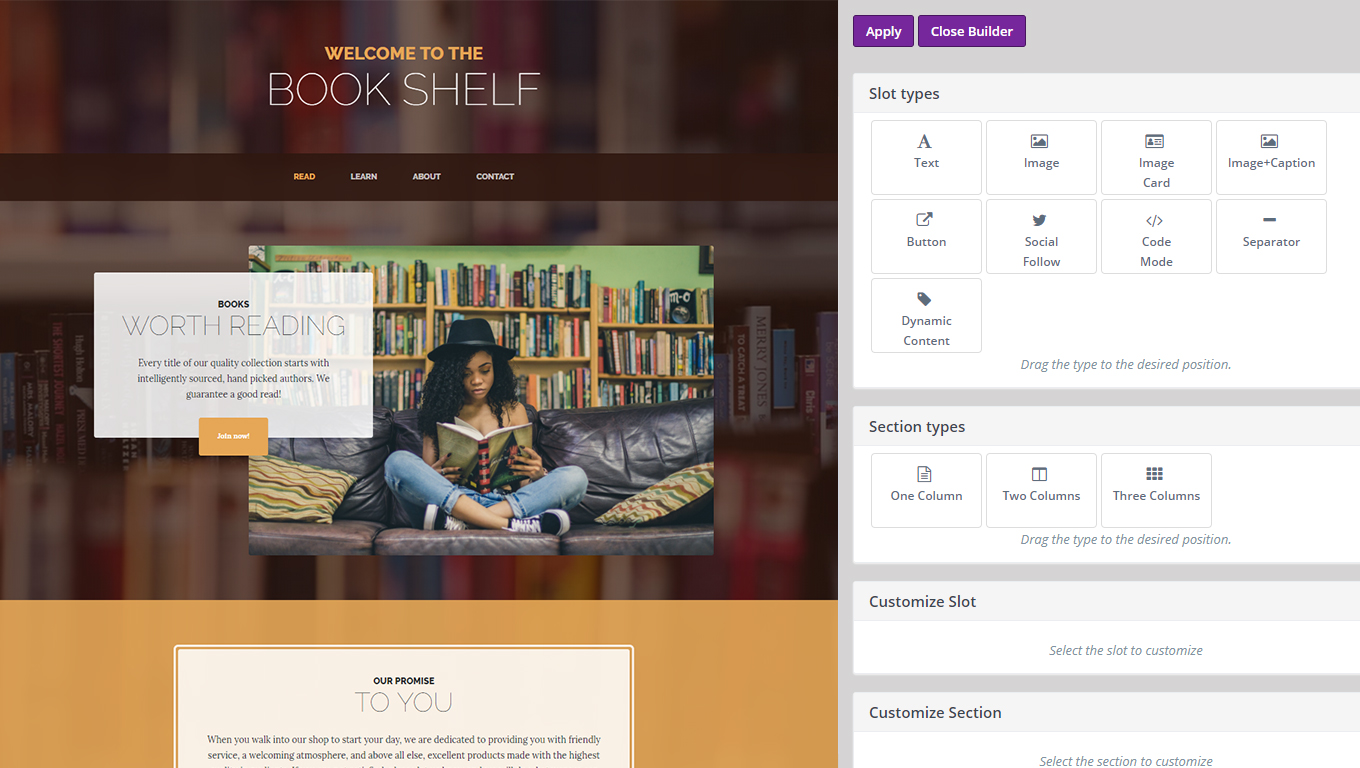The width and height of the screenshot is (1360, 768).
Task: Open the Code Mode slot type
Action: point(1156,236)
